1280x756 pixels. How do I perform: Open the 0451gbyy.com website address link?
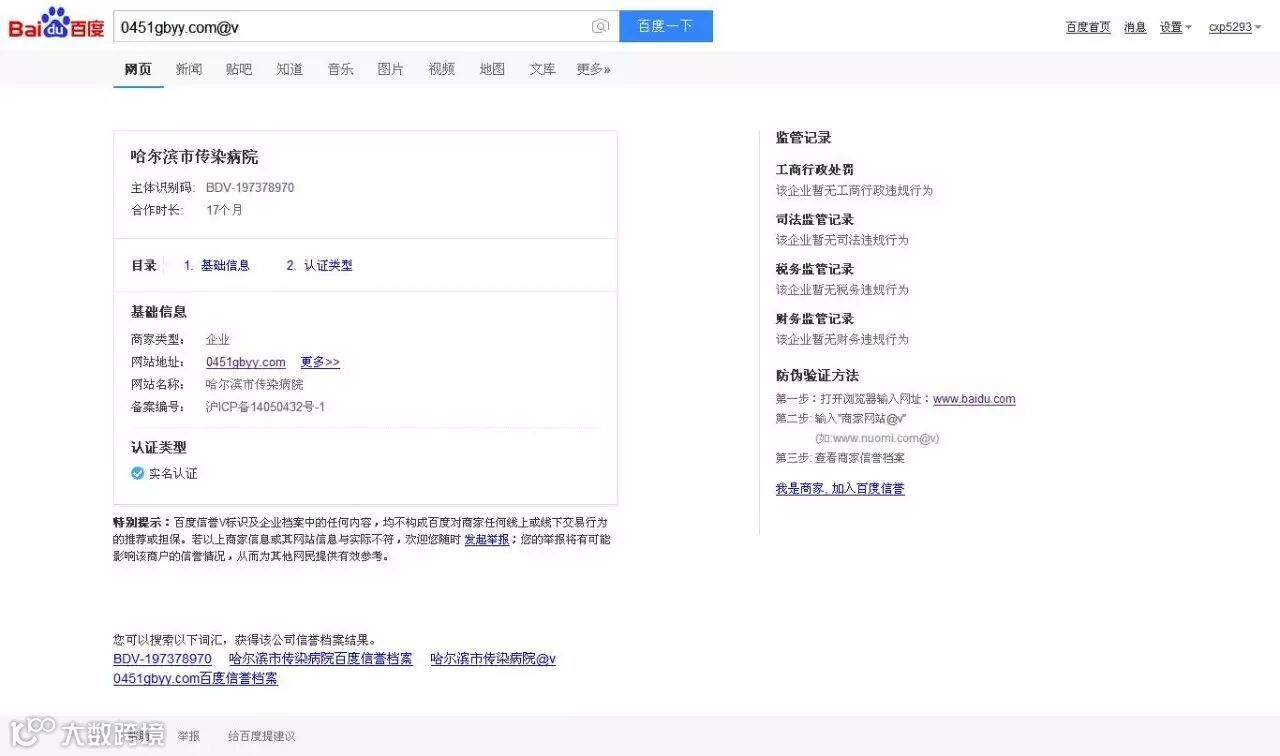[x=246, y=362]
